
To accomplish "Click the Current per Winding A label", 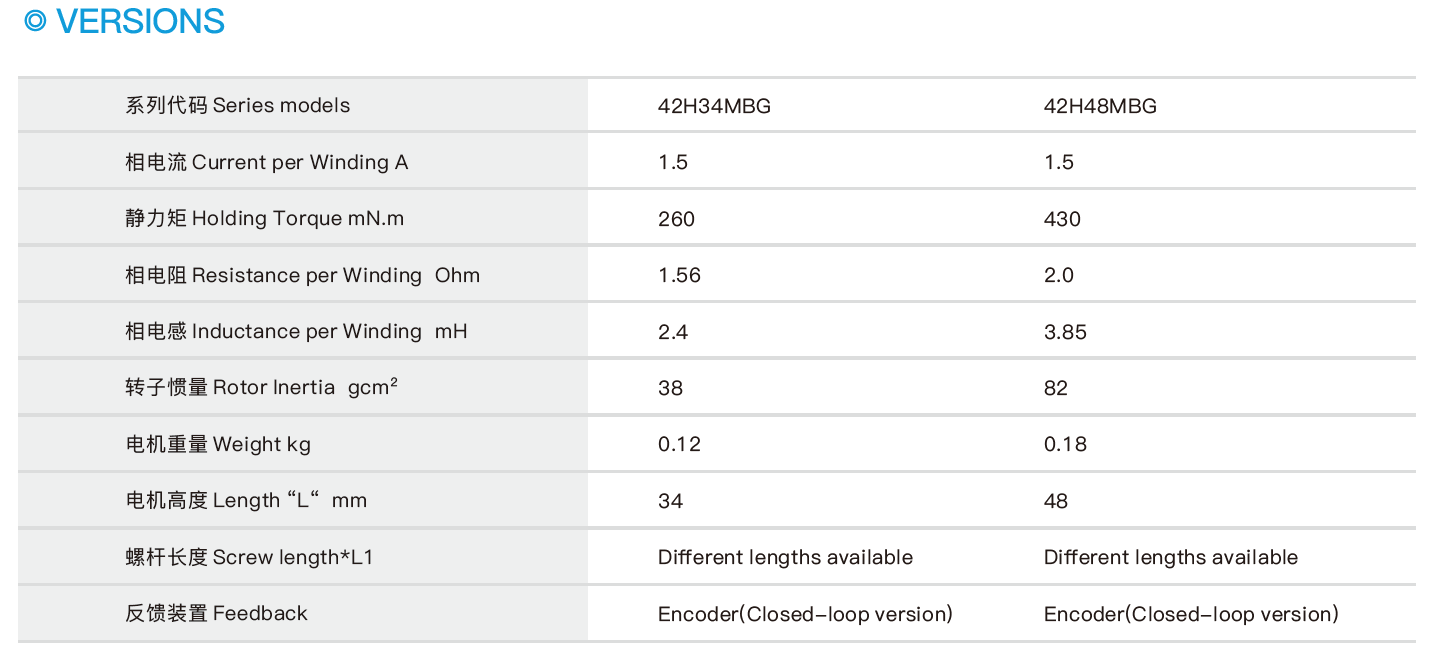I will tap(267, 162).
